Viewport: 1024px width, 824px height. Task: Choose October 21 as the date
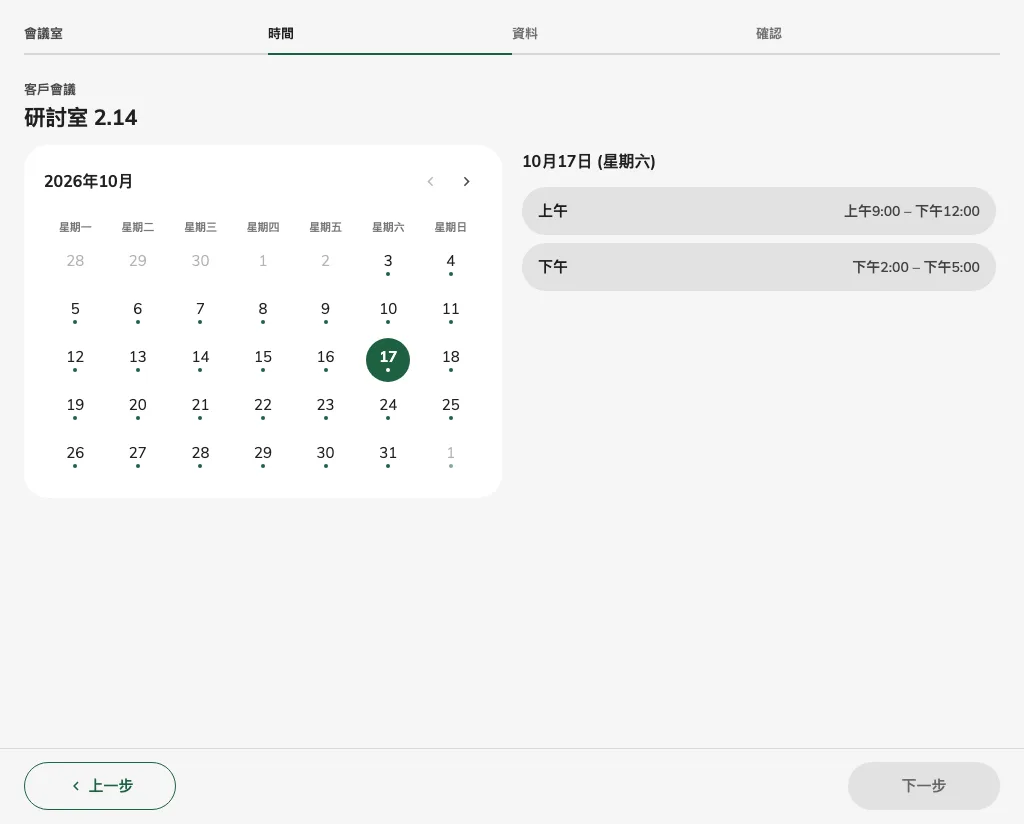point(200,407)
